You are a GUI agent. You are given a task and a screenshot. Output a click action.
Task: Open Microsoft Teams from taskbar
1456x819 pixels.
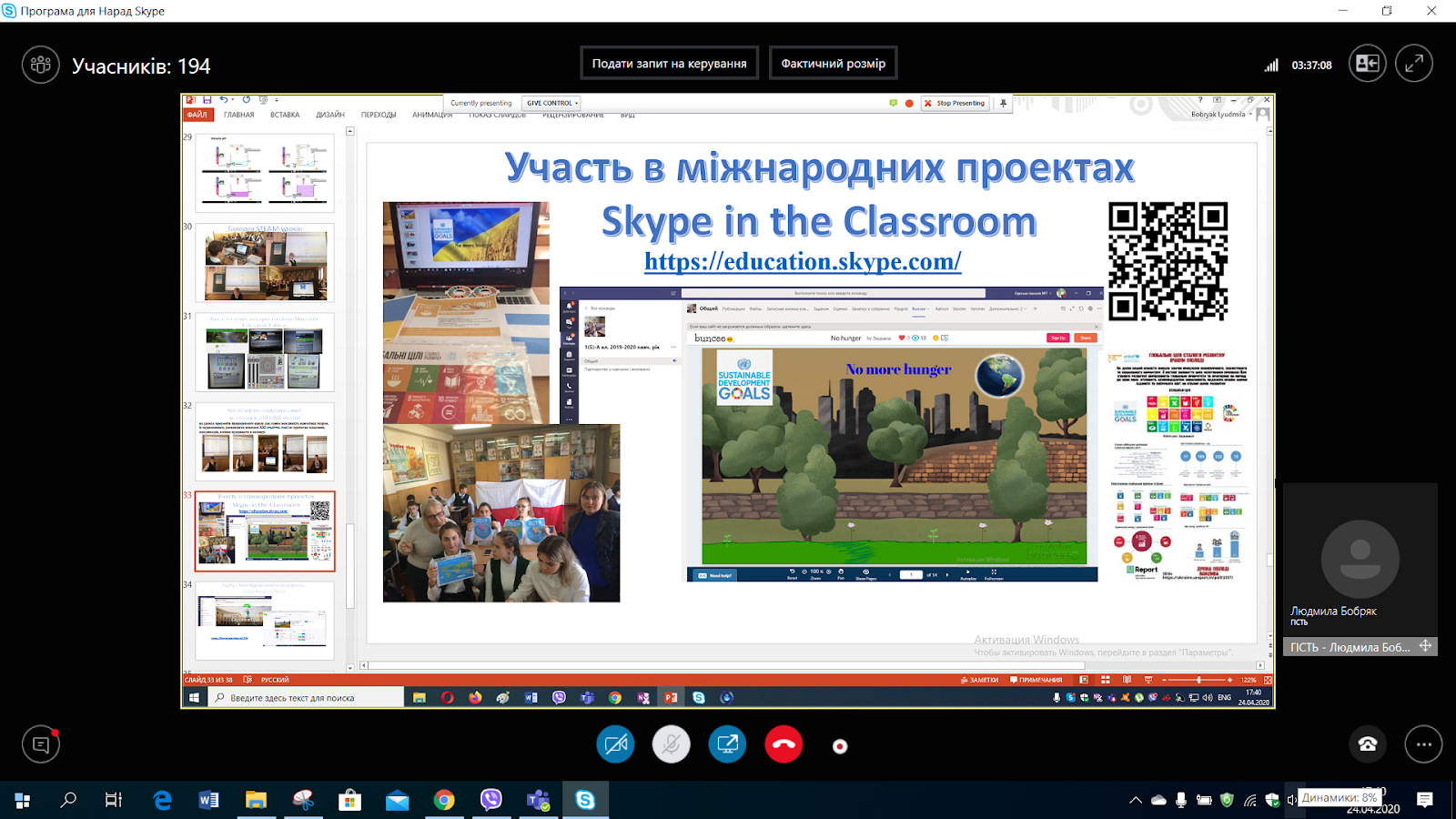point(539,800)
